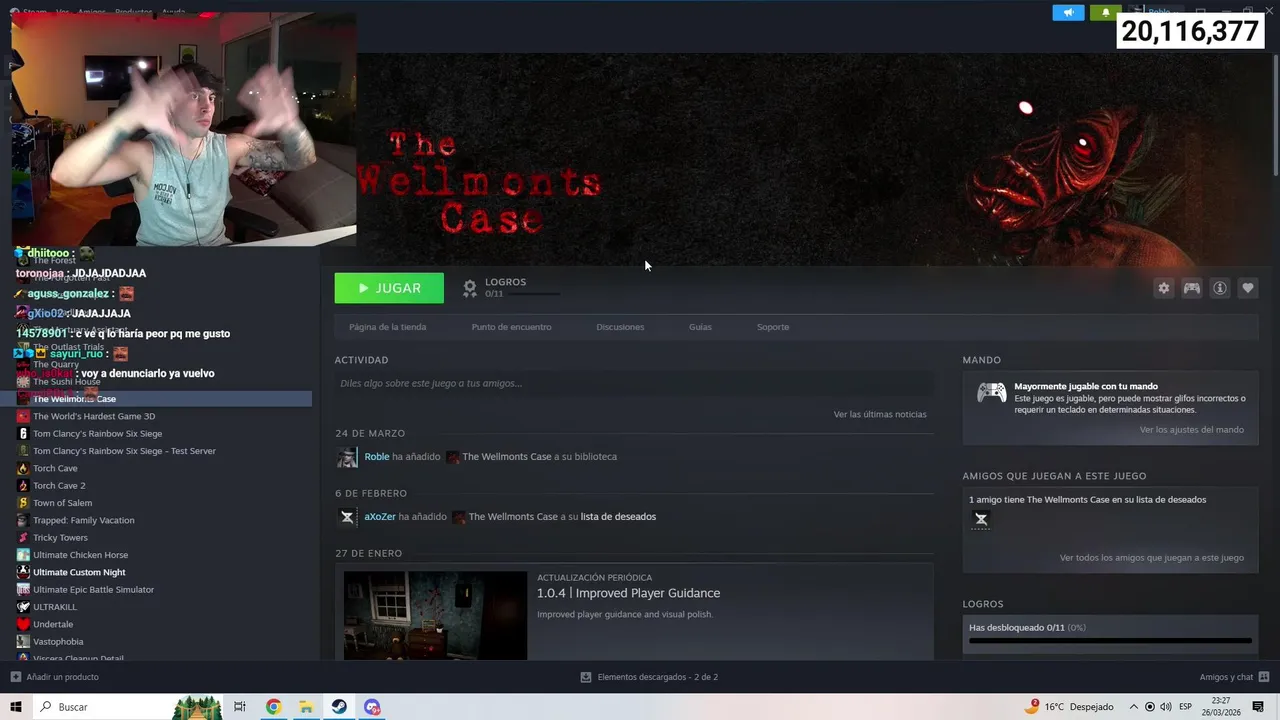Click the Ultimate Custom Night game icon
This screenshot has width=1280, height=720.
23,572
